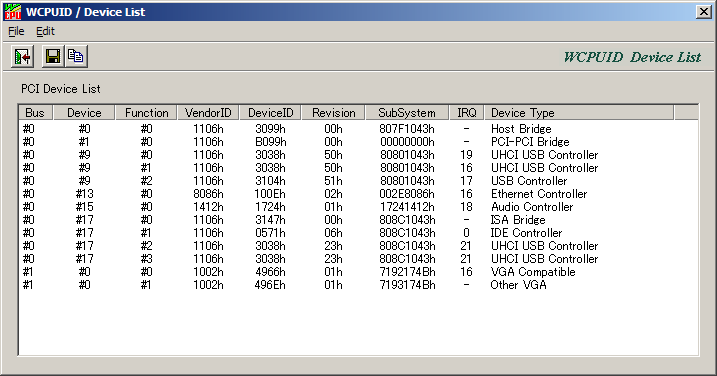Screen dimensions: 717x376
Task: Click device ID 3099h
Action: tap(270, 129)
